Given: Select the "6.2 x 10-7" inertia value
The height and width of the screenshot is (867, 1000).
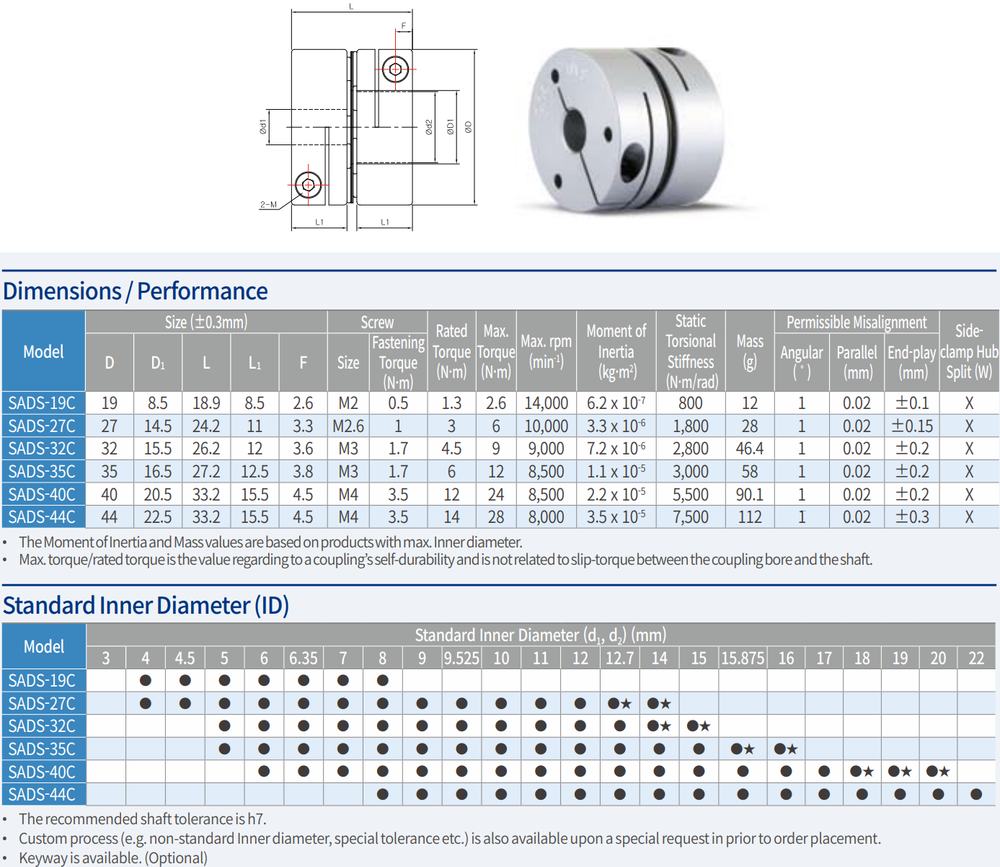Looking at the screenshot, I should pos(616,403).
